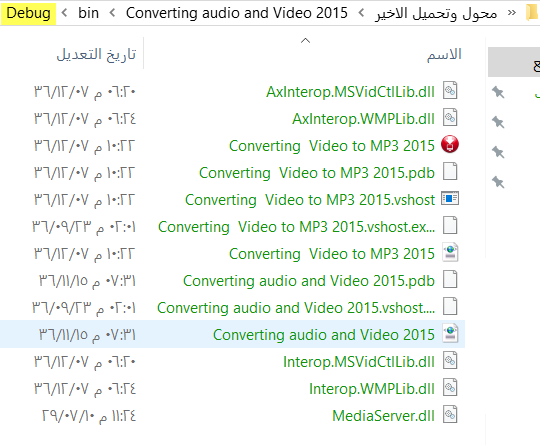This screenshot has height=445, width=540.
Task: Open the red Converting Video to MP3 2015 app icon
Action: (450, 145)
